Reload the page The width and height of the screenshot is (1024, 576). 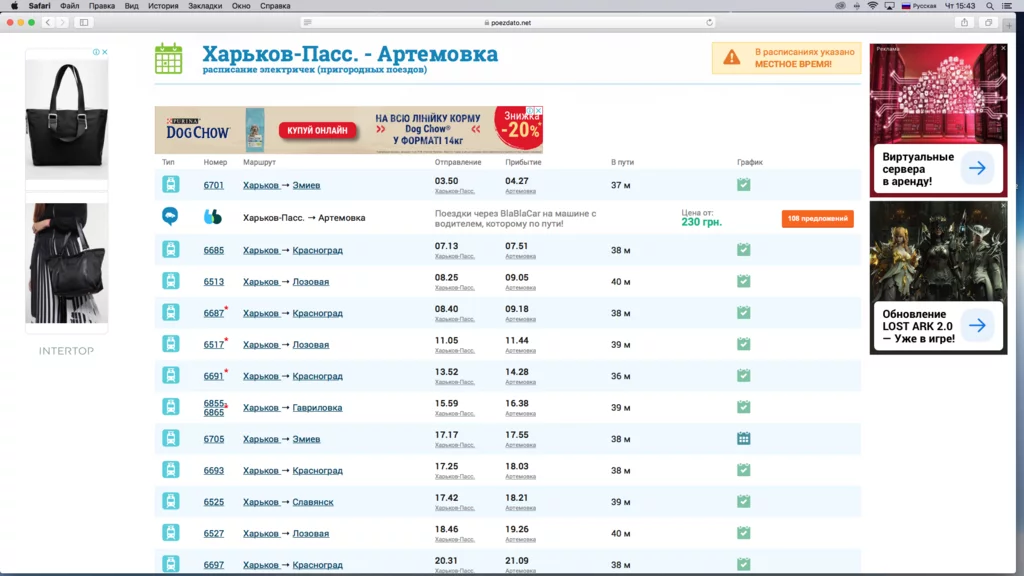coord(709,22)
